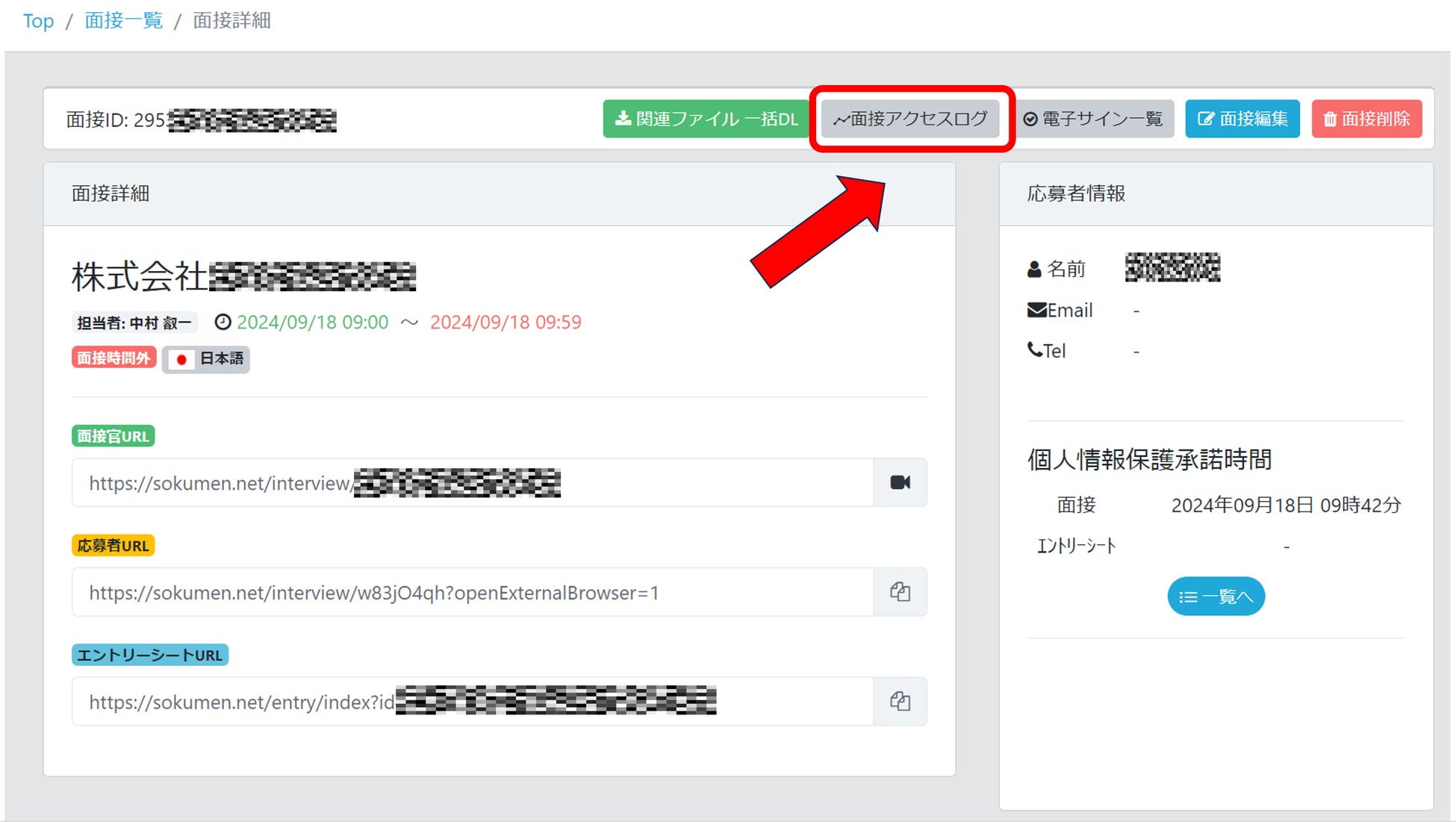1456x822 pixels.
Task: Click the エントリーシートURL blue label
Action: (x=149, y=656)
